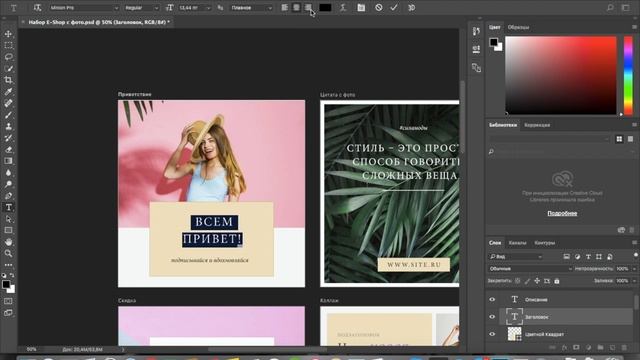Select the Healing Brush tool
The image size is (640, 360).
click(x=8, y=103)
